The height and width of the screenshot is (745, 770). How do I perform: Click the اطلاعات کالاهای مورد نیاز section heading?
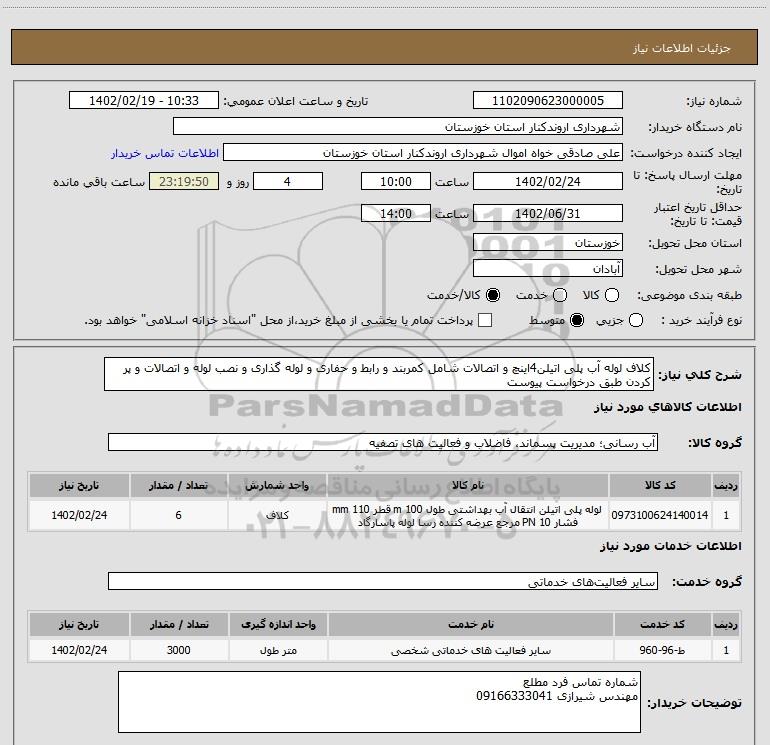pos(667,407)
